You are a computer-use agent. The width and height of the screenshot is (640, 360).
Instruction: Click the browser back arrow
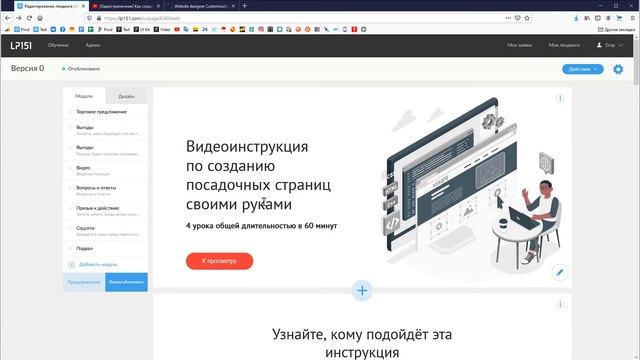[x=8, y=18]
